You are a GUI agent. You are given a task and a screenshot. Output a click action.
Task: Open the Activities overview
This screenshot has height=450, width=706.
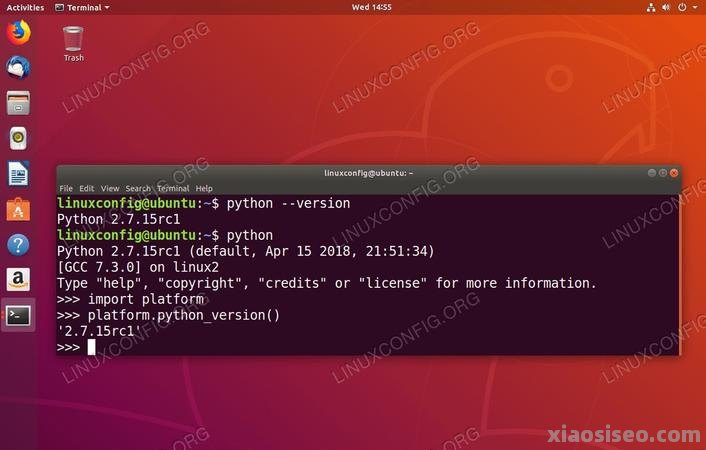[25, 8]
